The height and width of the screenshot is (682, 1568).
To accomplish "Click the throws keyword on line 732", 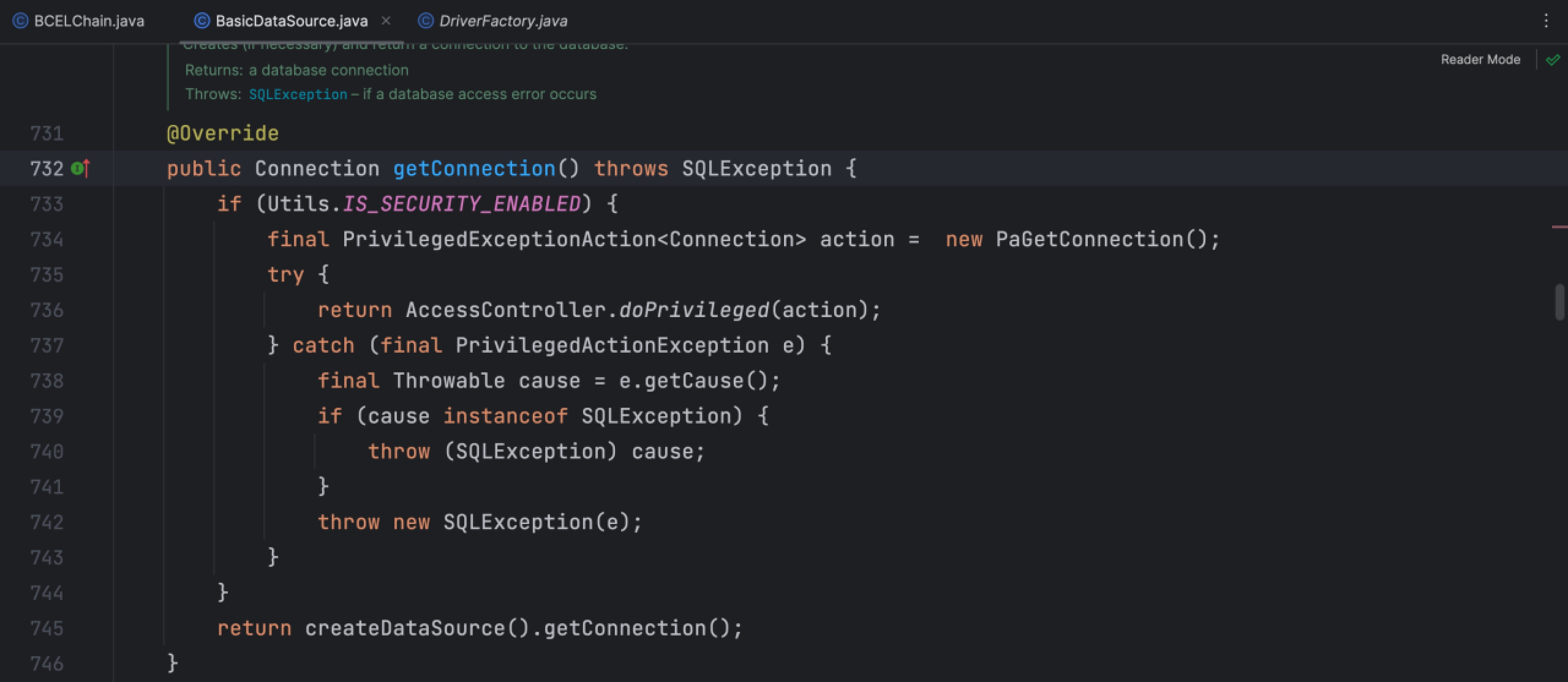I will coord(631,168).
